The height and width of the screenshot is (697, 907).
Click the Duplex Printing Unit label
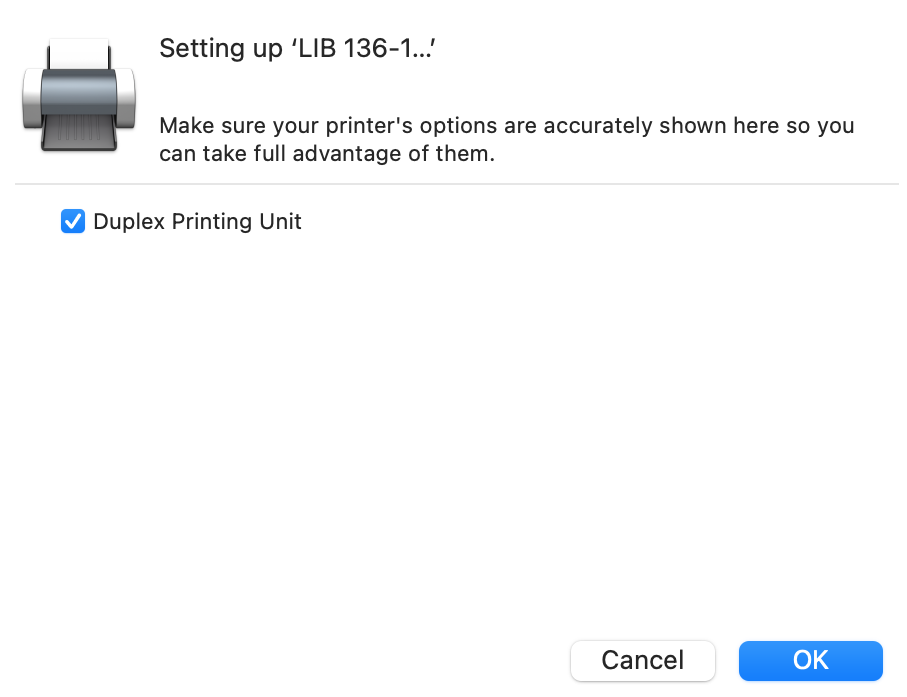click(x=196, y=221)
